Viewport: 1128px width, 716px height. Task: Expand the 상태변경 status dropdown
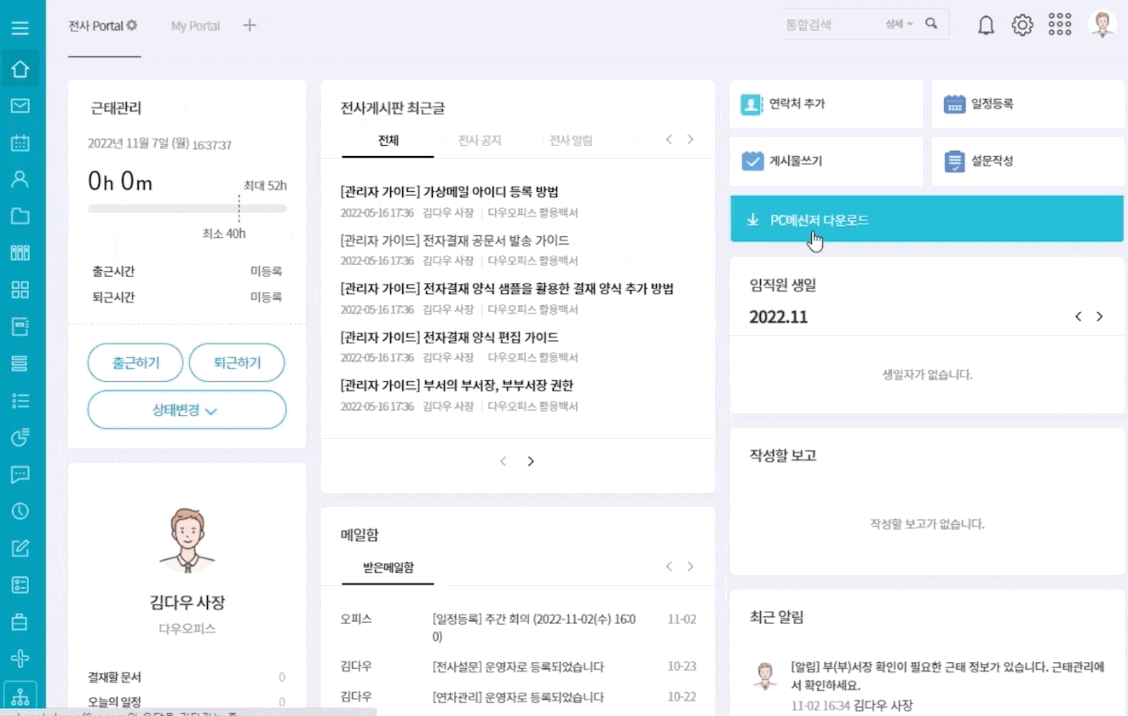pos(186,410)
